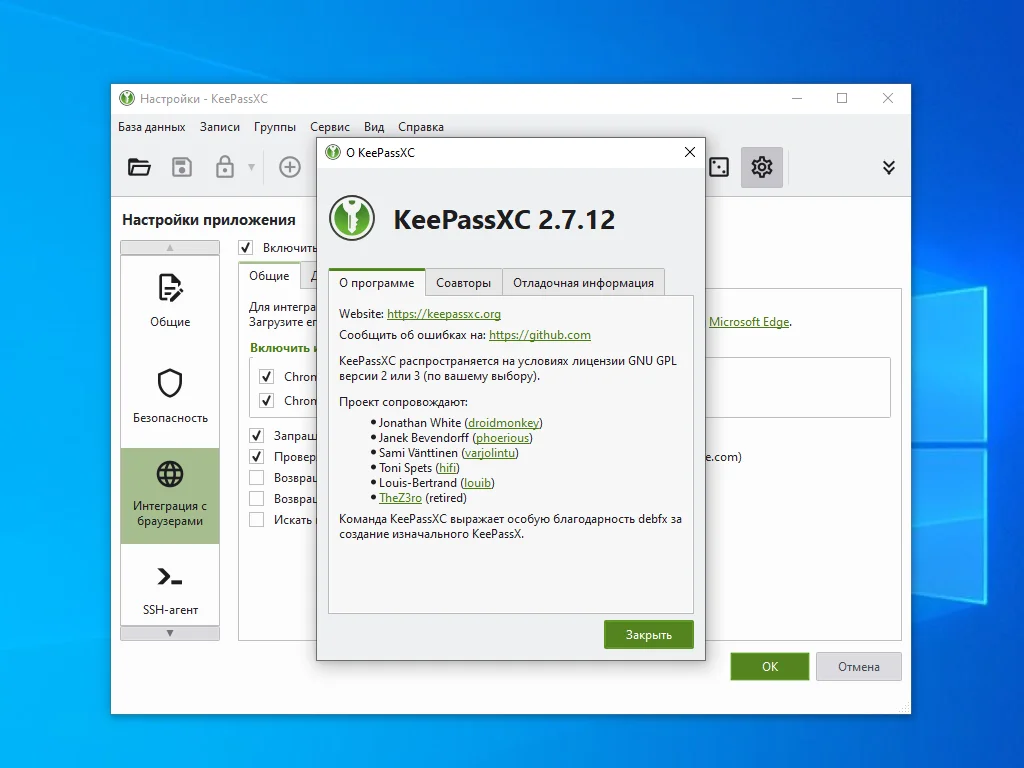Viewport: 1024px width, 768px height.
Task: Toggle the first Chrom browser checkbox
Action: point(266,377)
